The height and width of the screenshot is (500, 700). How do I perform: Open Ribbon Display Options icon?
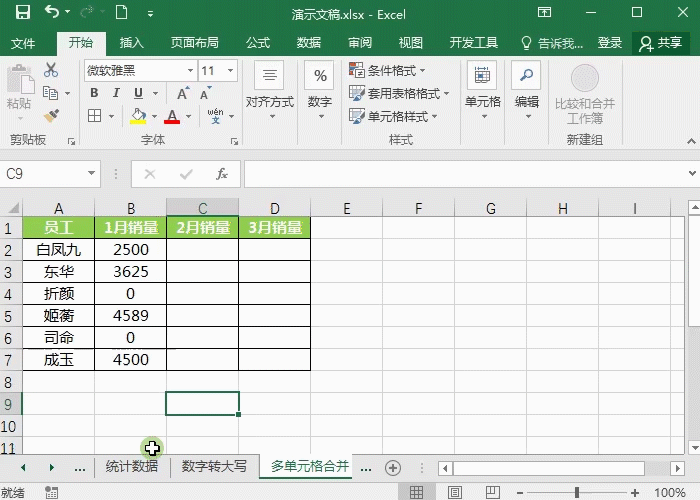tap(544, 12)
